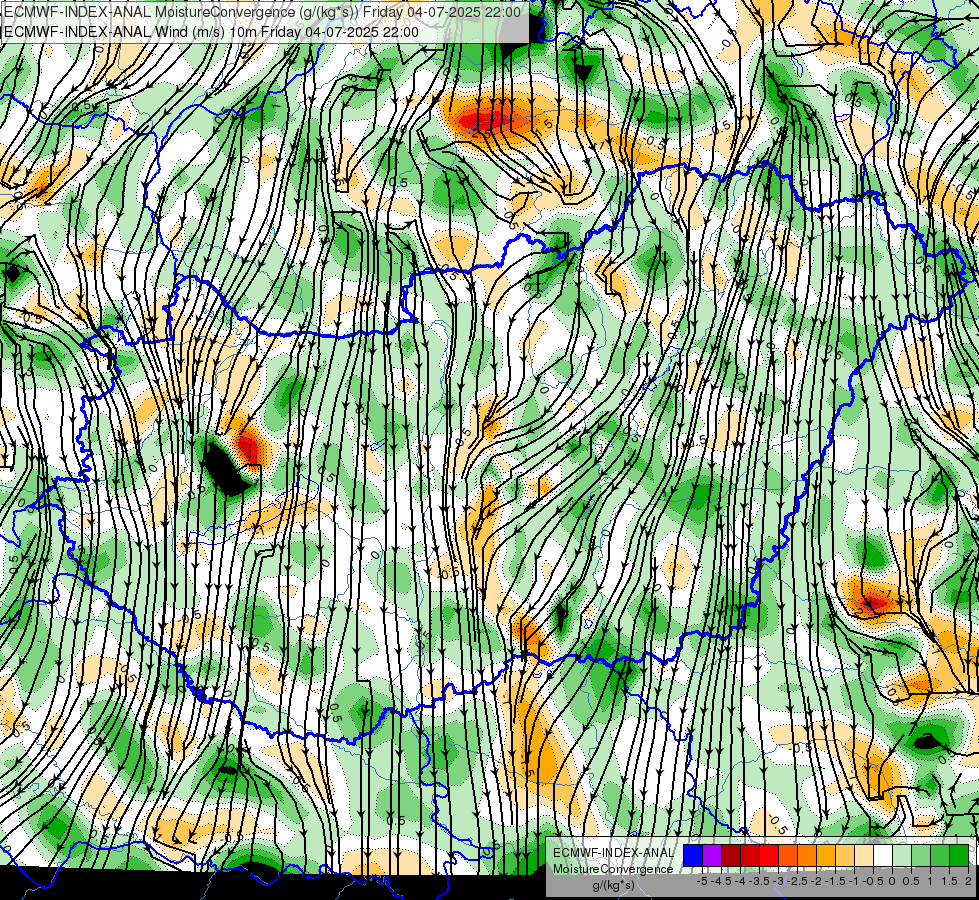
Task: Click the darkest red legend swatch
Action: (x=731, y=855)
